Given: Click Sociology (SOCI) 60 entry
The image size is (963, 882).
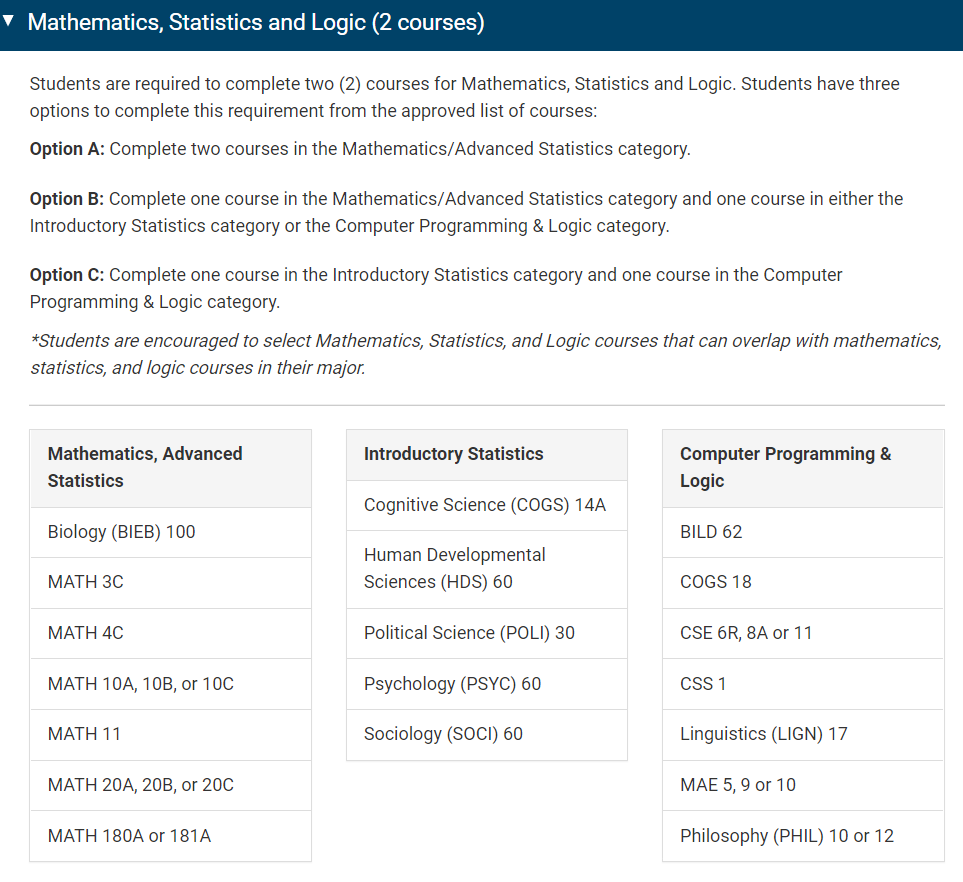Looking at the screenshot, I should [x=487, y=735].
